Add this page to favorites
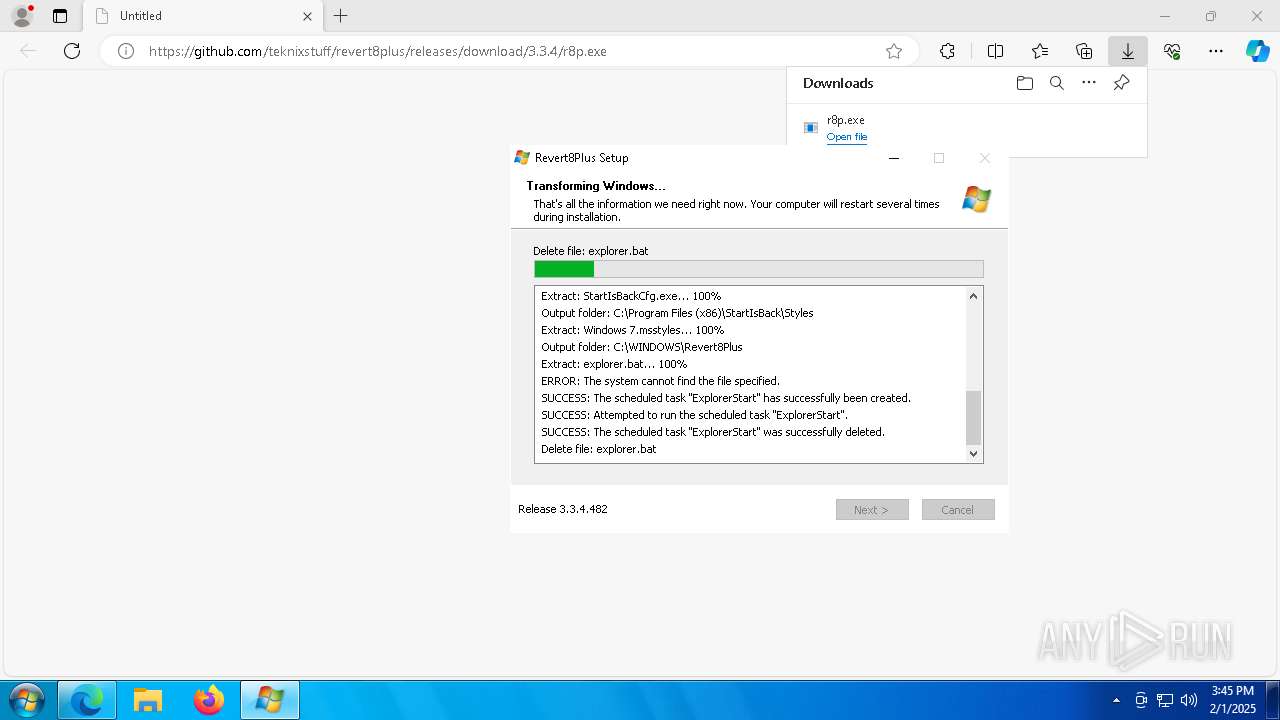 tap(894, 51)
